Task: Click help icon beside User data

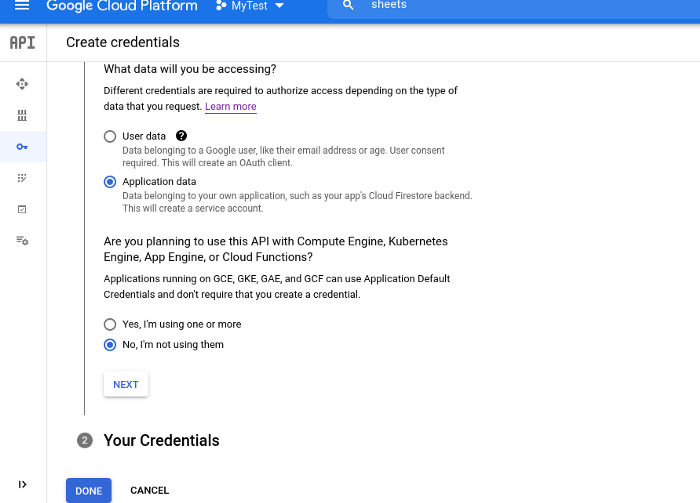Action: click(181, 136)
